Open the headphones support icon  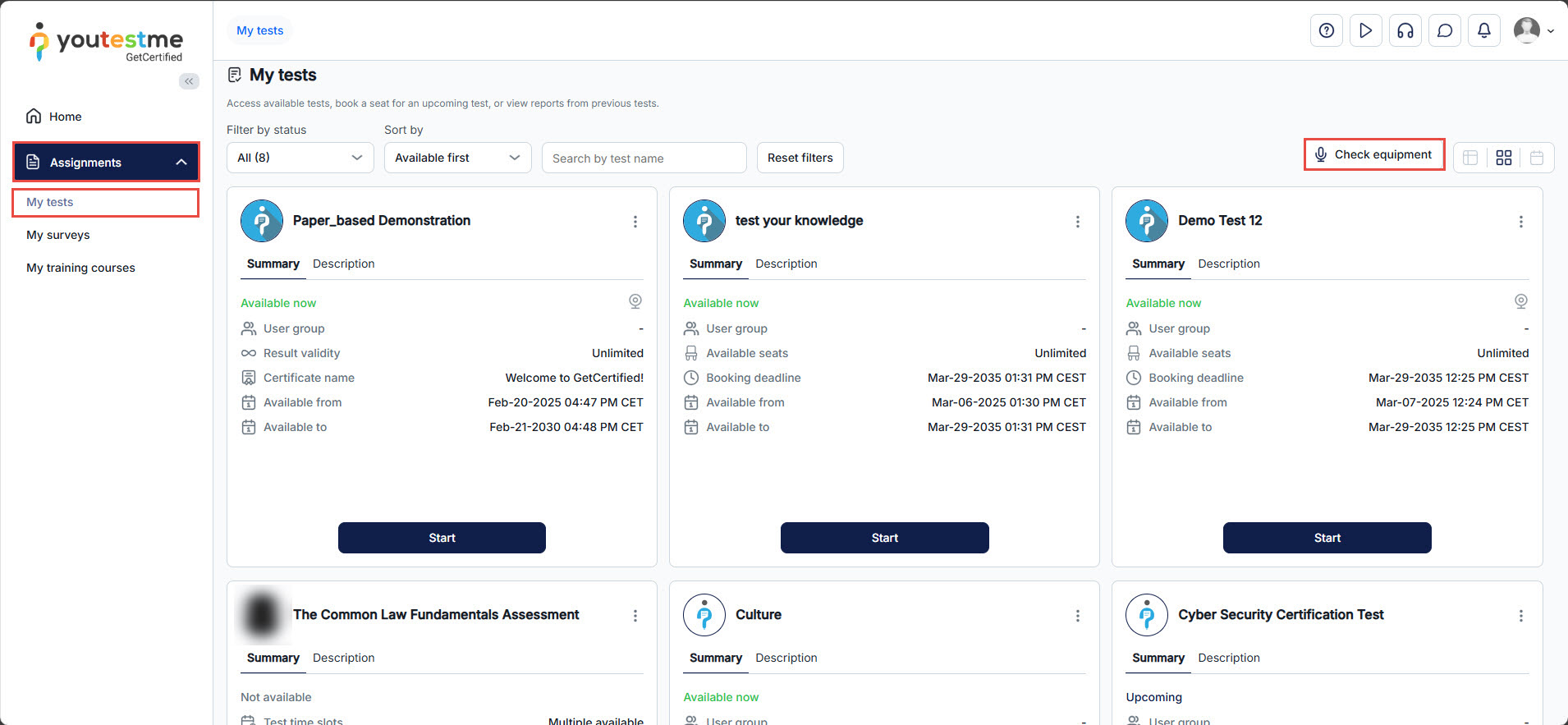pyautogui.click(x=1405, y=31)
